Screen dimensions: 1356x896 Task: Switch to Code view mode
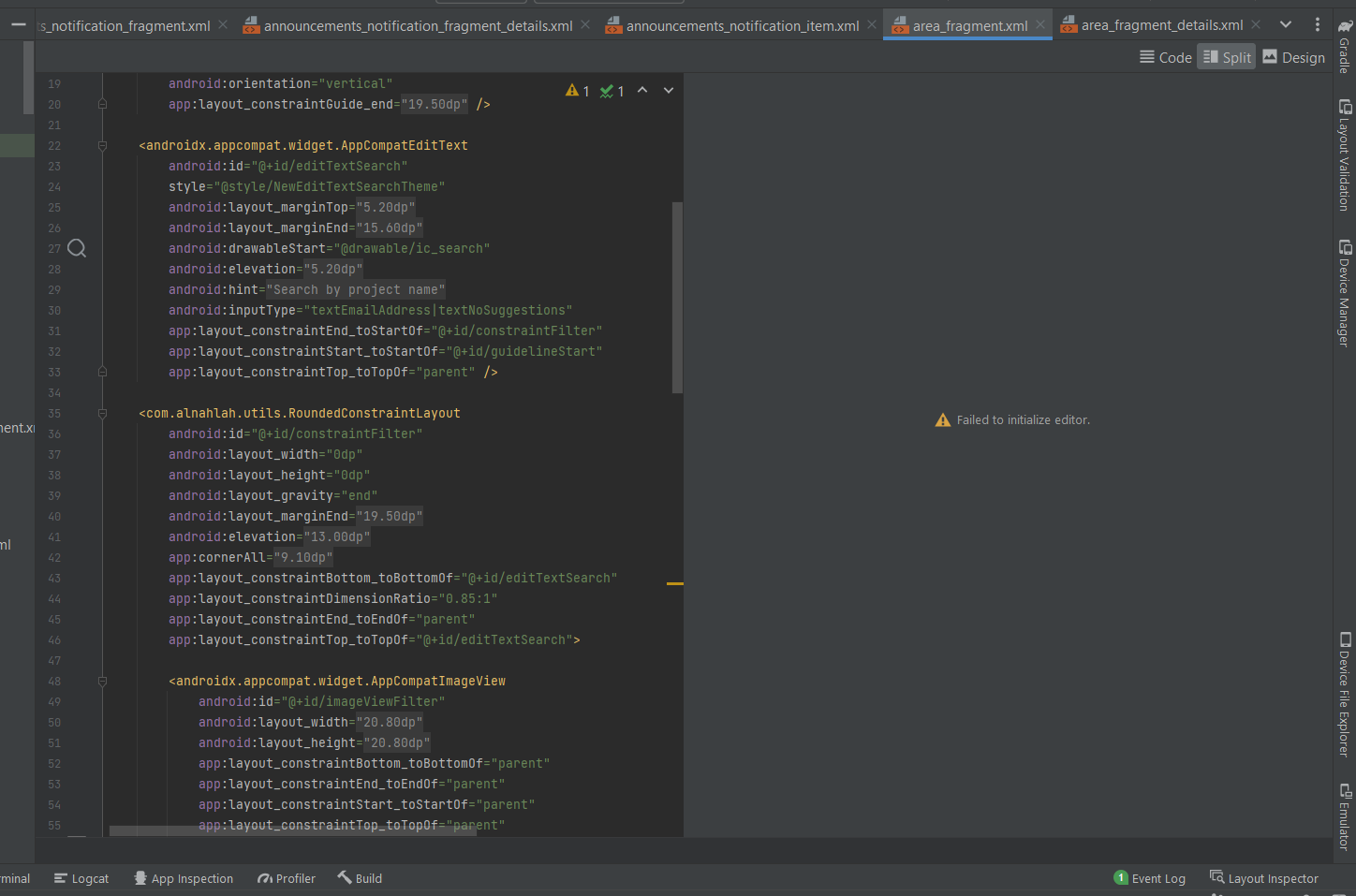[x=1166, y=57]
